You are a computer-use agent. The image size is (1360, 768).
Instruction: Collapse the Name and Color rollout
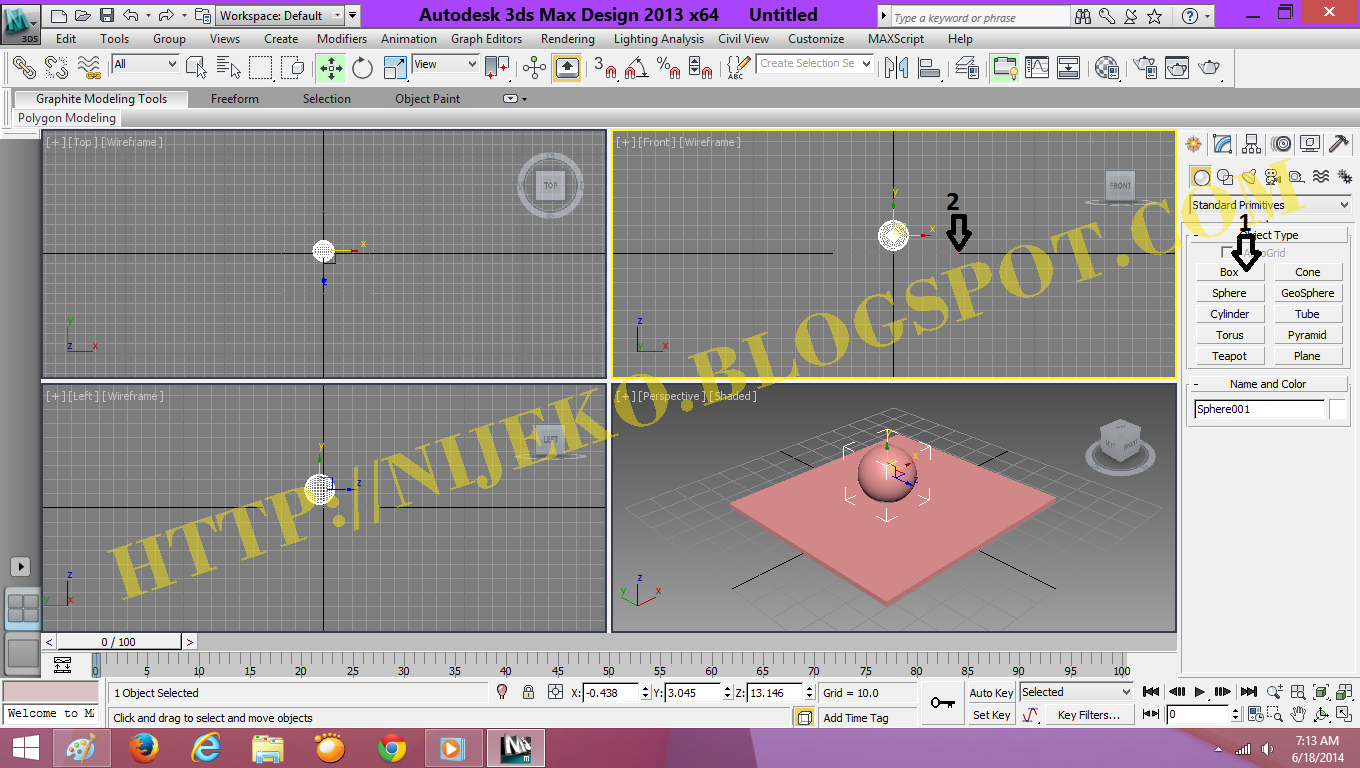[1268, 384]
